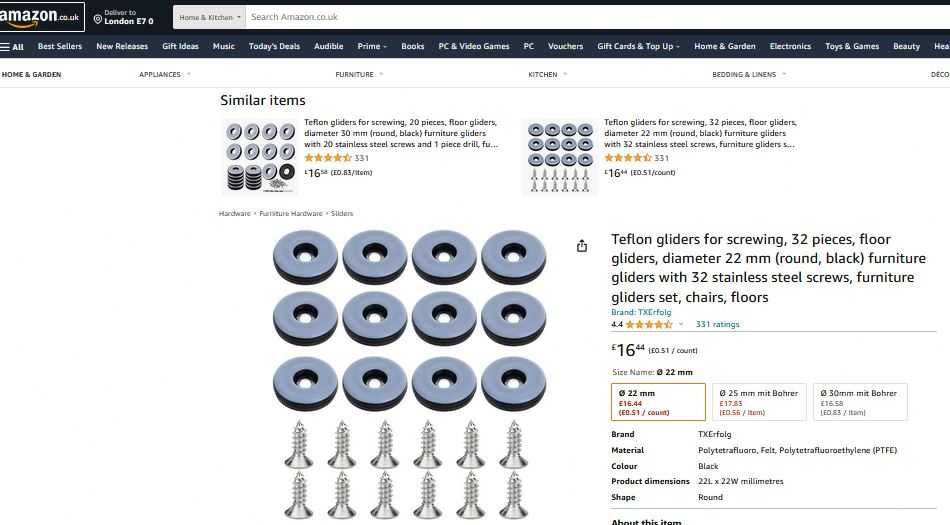The image size is (950, 525).
Task: Expand the Furniture category dropdown
Action: click(x=359, y=74)
